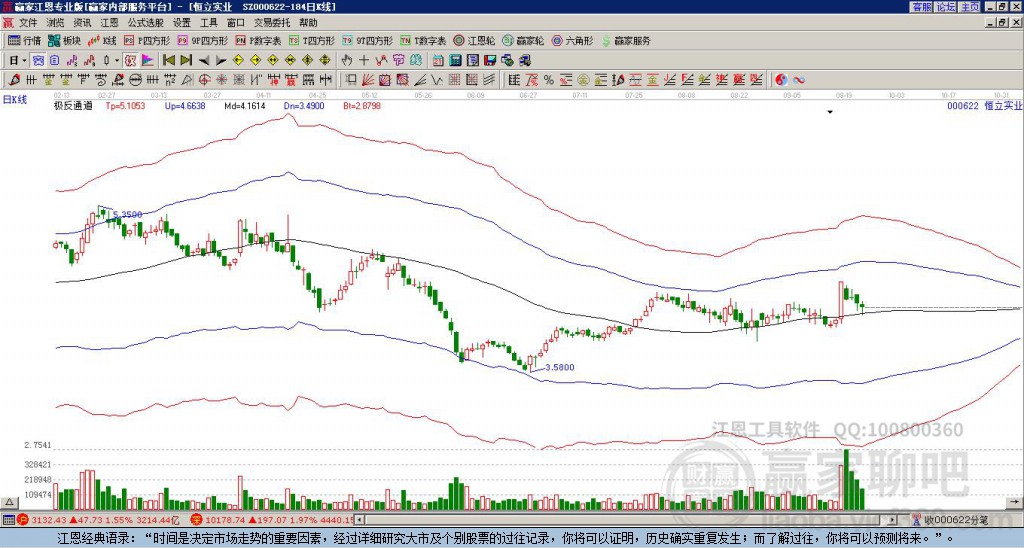Open the 资讯 menu
The height and width of the screenshot is (548, 1024).
point(82,23)
